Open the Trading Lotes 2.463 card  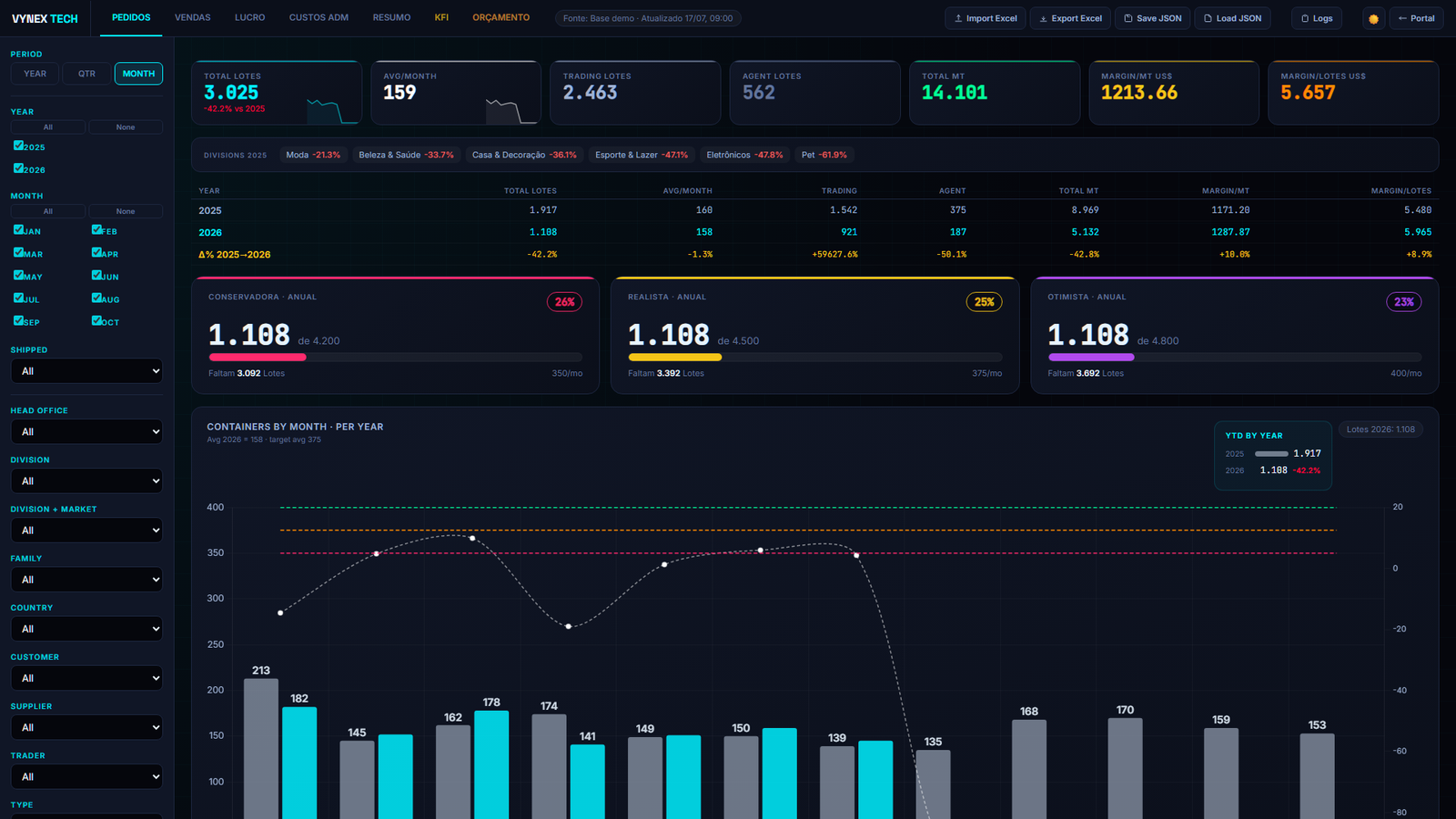point(635,93)
